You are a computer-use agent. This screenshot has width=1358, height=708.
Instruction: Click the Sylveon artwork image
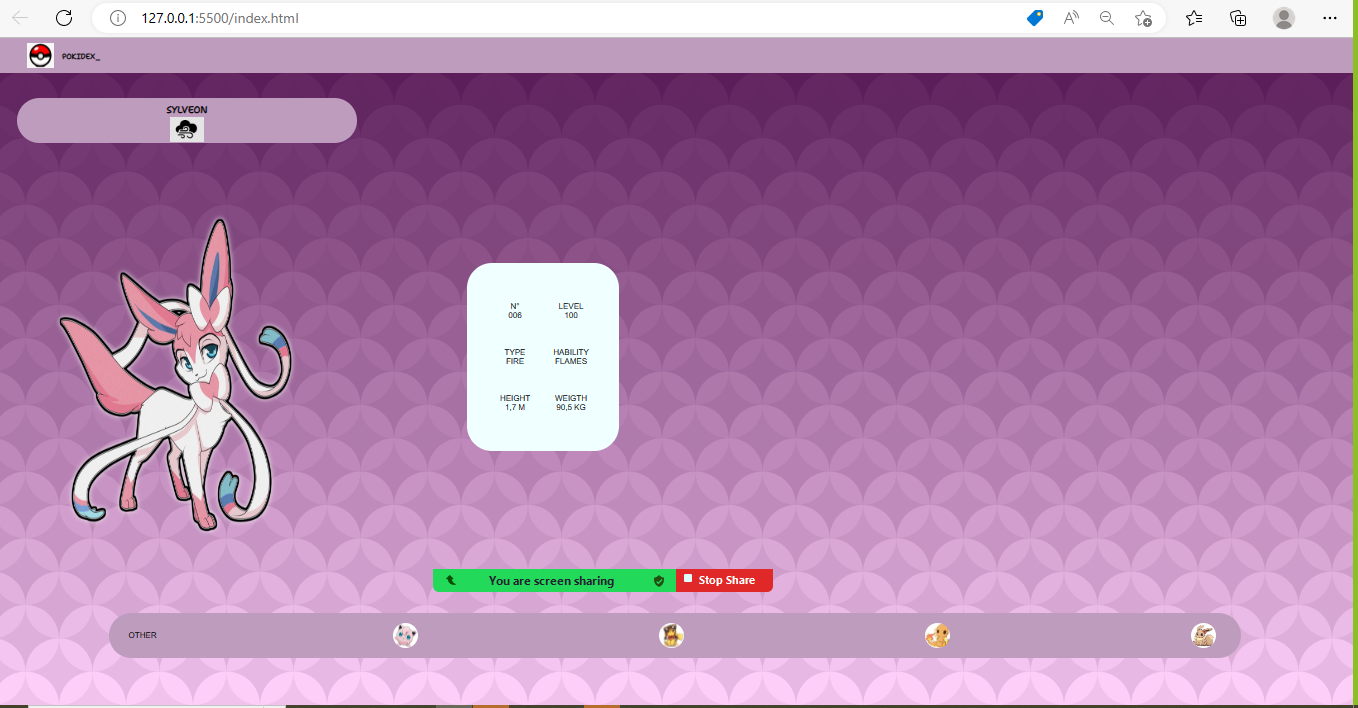coord(176,375)
